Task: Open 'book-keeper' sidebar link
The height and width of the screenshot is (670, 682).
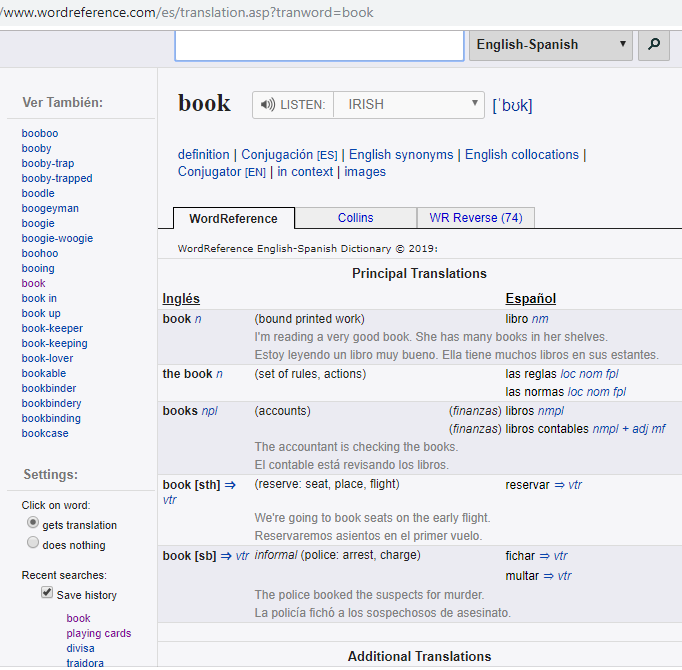Action: [52, 328]
